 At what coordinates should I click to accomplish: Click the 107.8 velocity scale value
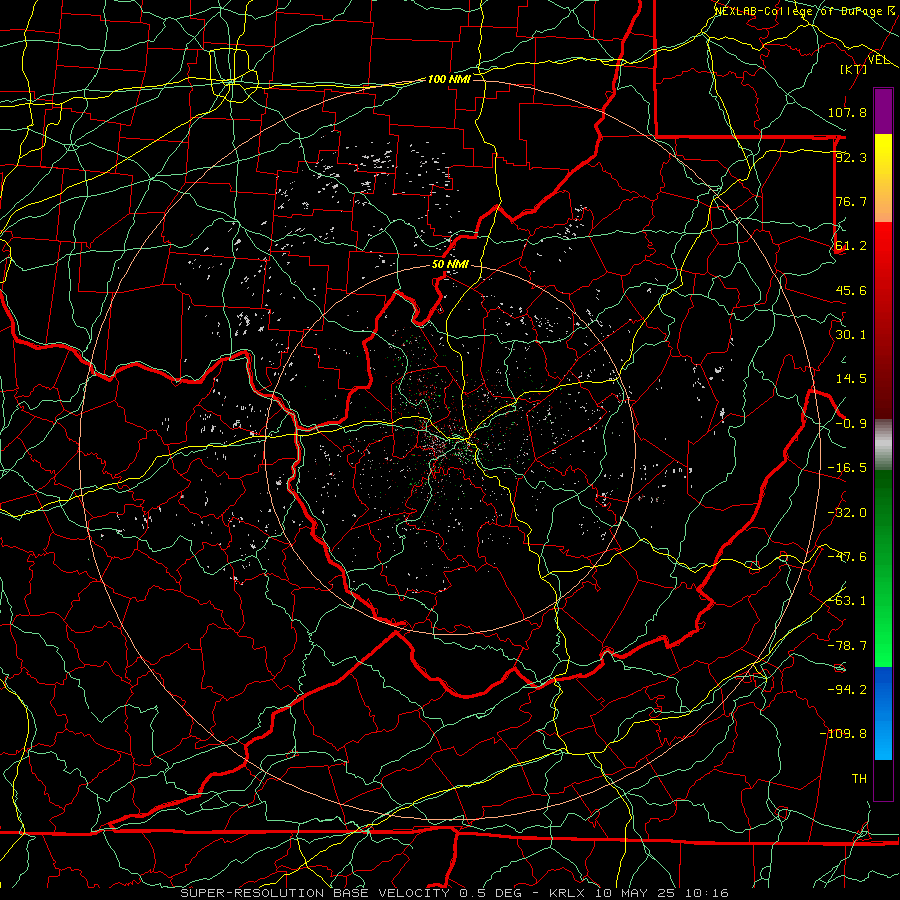tap(847, 112)
